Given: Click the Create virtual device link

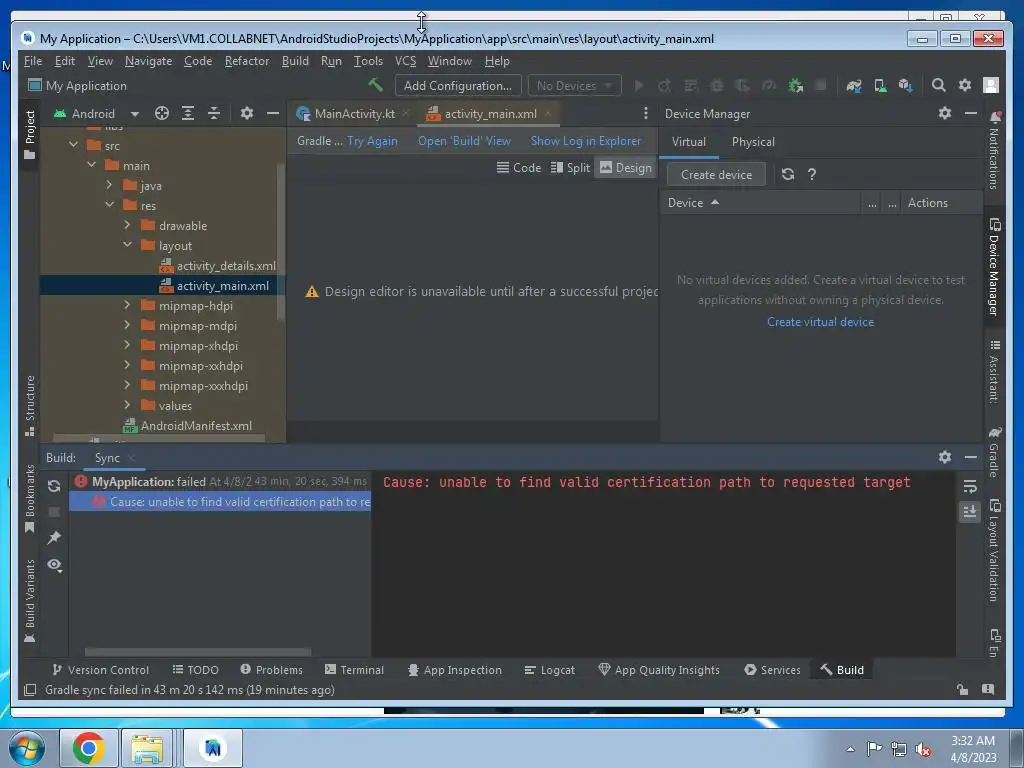Looking at the screenshot, I should [820, 321].
